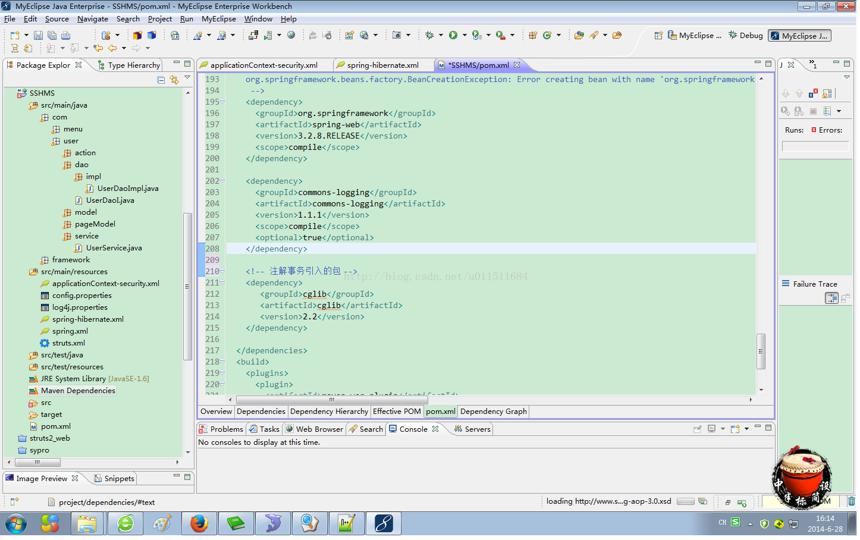Image resolution: width=860 pixels, height=540 pixels.
Task: Click the Print icon in toolbar
Action: [66, 36]
